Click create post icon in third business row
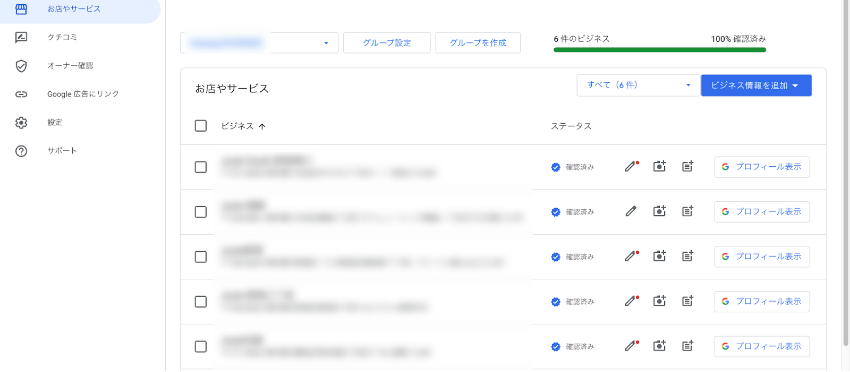Image resolution: width=850 pixels, height=372 pixels. pyautogui.click(x=688, y=256)
